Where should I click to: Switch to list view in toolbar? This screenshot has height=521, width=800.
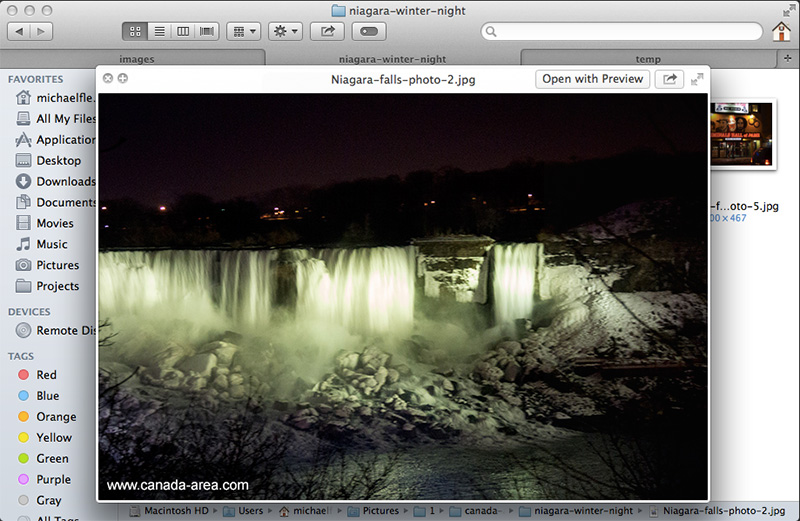pos(159,32)
